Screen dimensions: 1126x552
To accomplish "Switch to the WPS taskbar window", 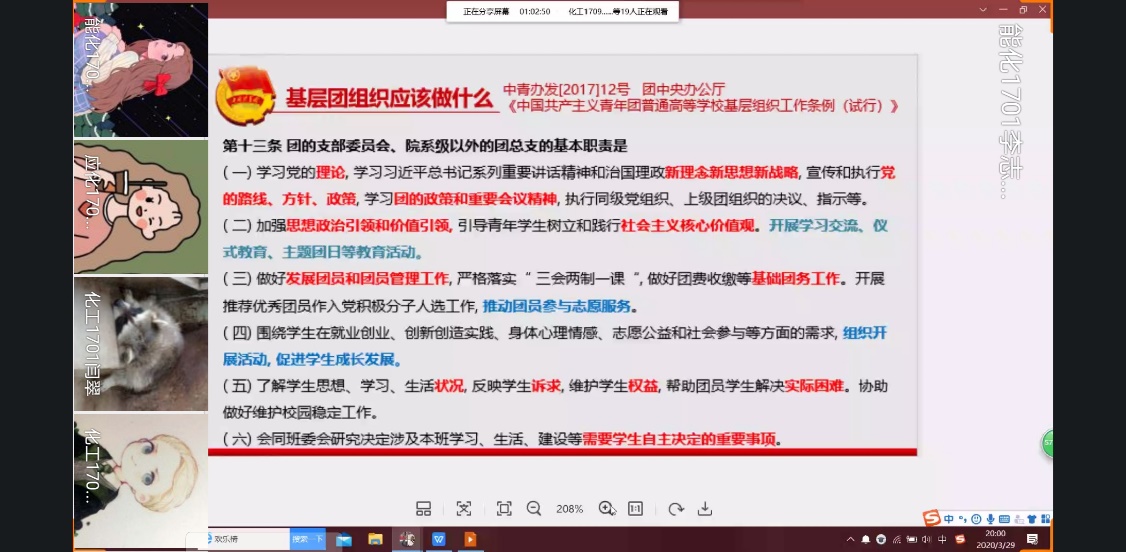I will pyautogui.click(x=438, y=539).
